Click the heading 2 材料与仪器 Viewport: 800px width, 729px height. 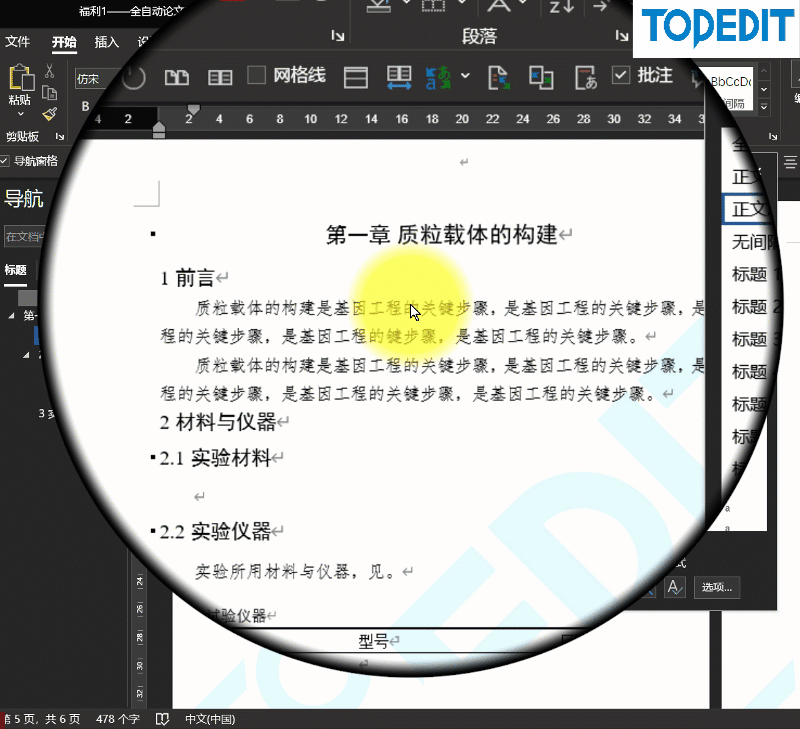coord(218,422)
